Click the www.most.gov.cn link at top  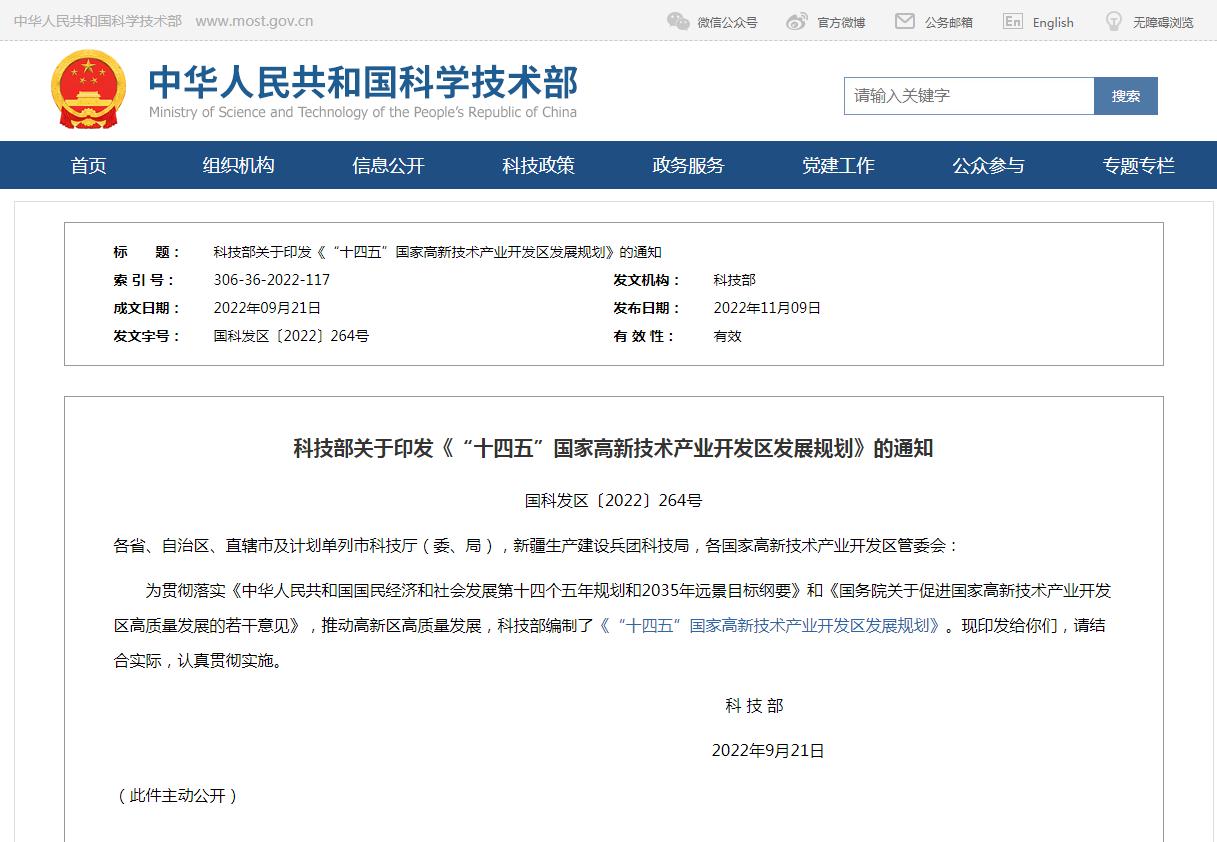click(x=254, y=21)
